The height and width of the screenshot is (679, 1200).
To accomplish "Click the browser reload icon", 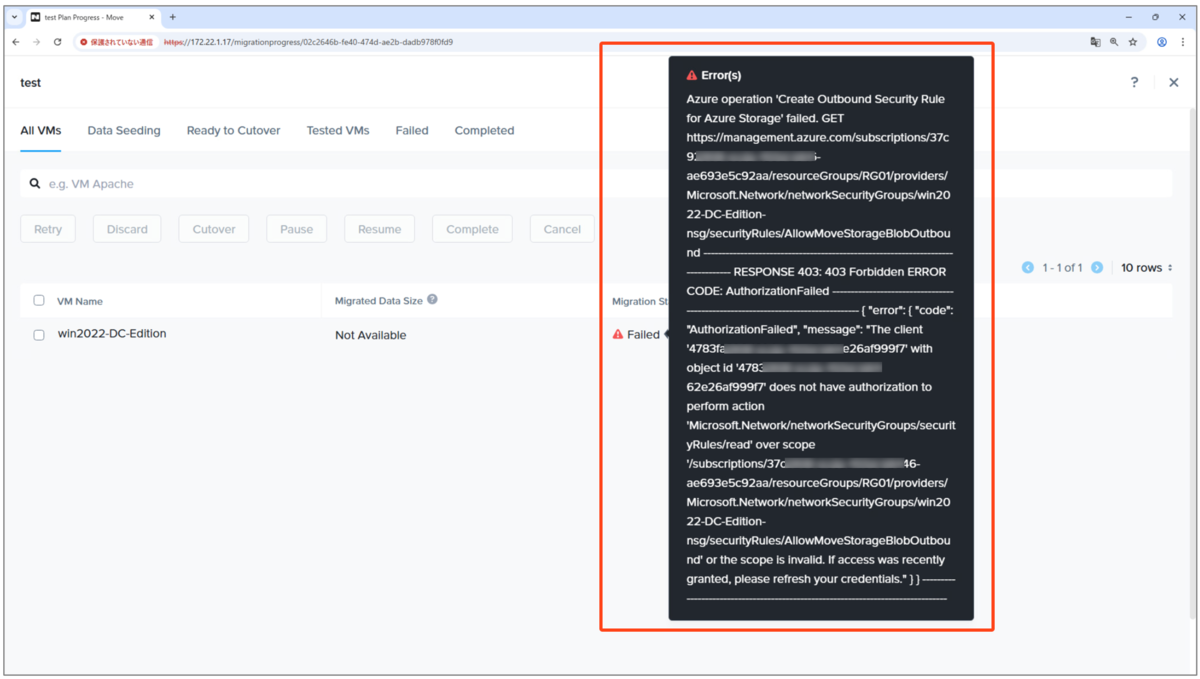I will click(57, 42).
